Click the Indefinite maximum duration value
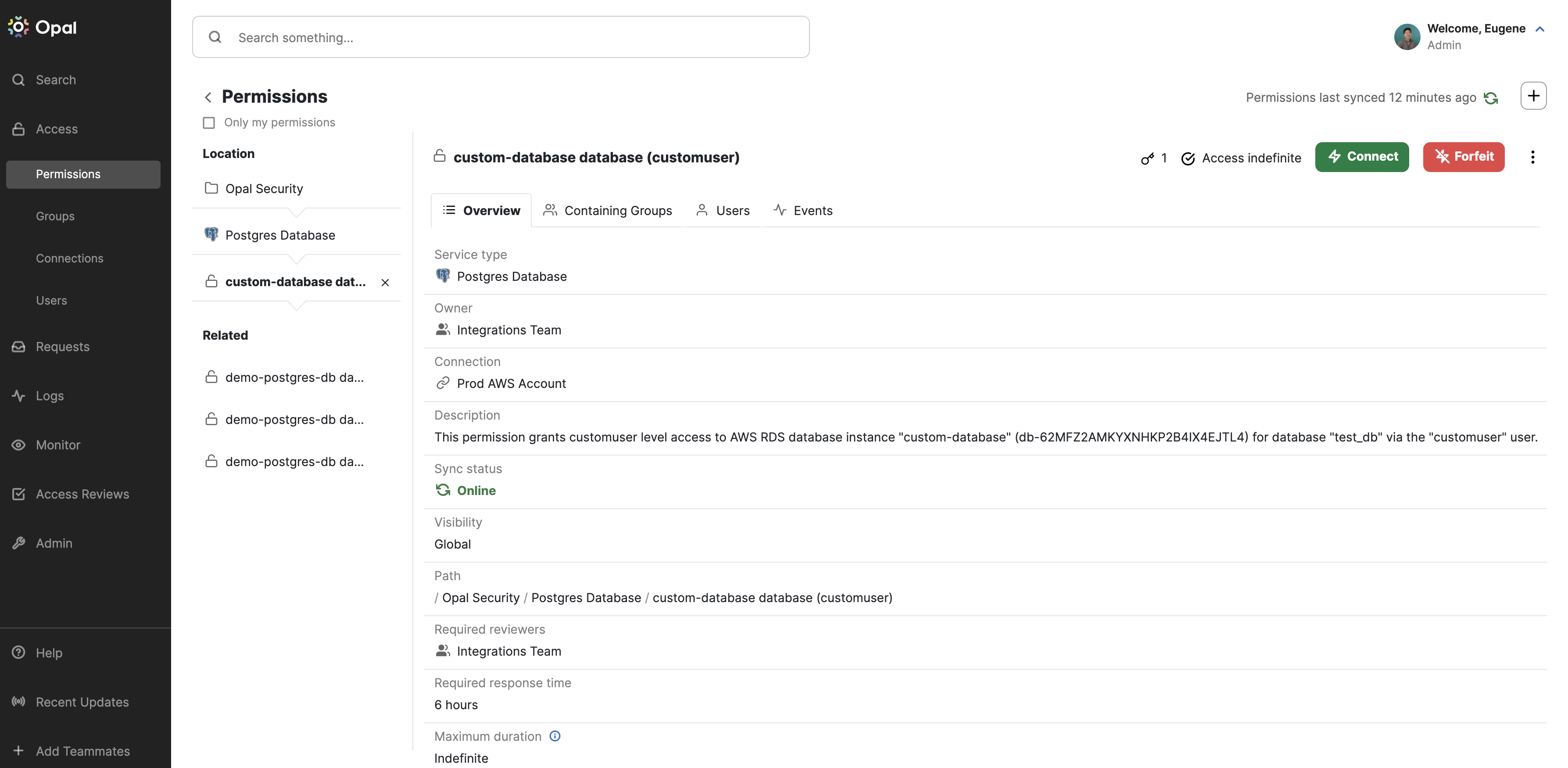The width and height of the screenshot is (1568, 768). [462, 759]
